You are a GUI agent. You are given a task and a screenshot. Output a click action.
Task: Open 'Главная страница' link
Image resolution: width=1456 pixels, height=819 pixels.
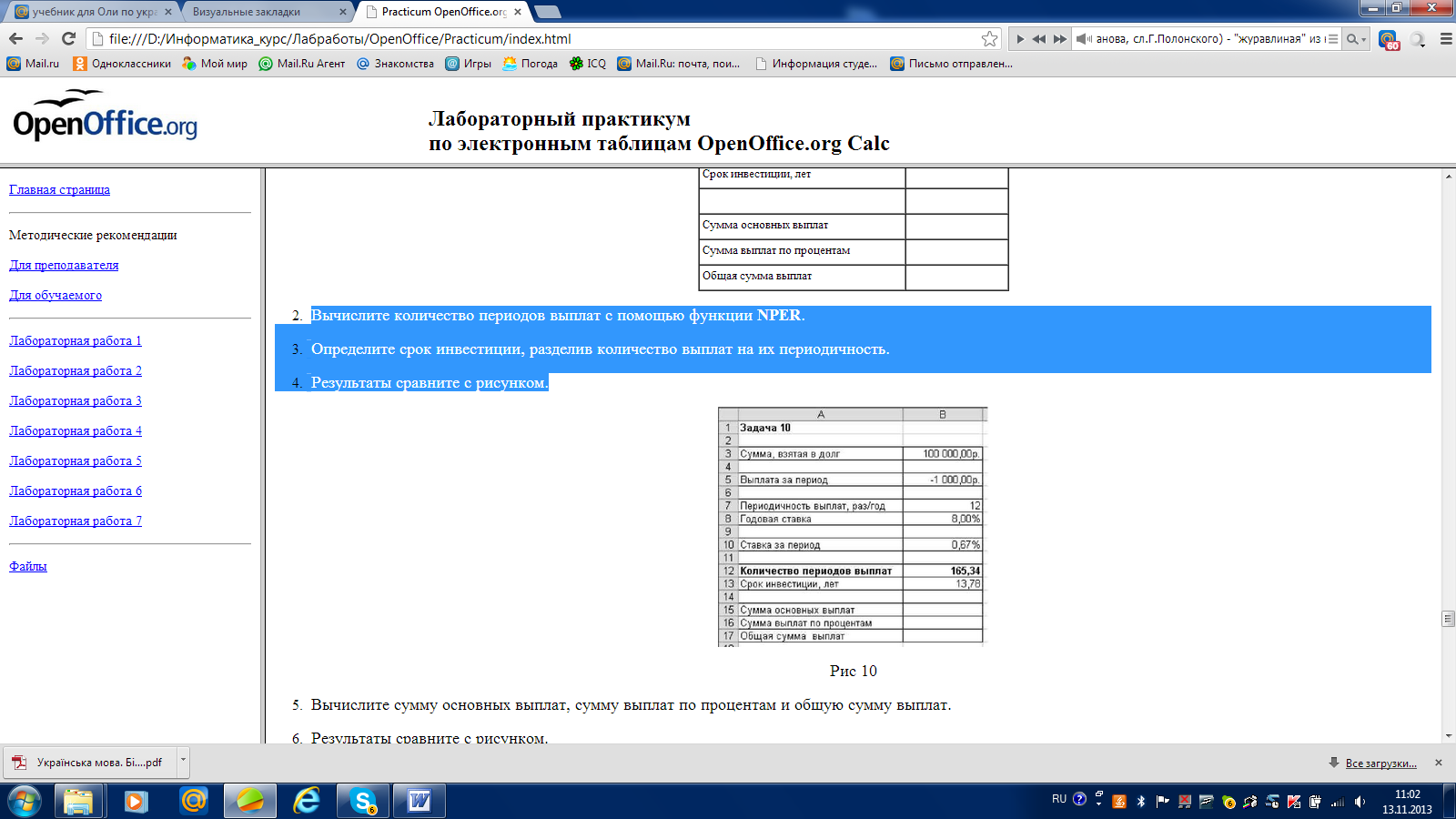pos(59,189)
